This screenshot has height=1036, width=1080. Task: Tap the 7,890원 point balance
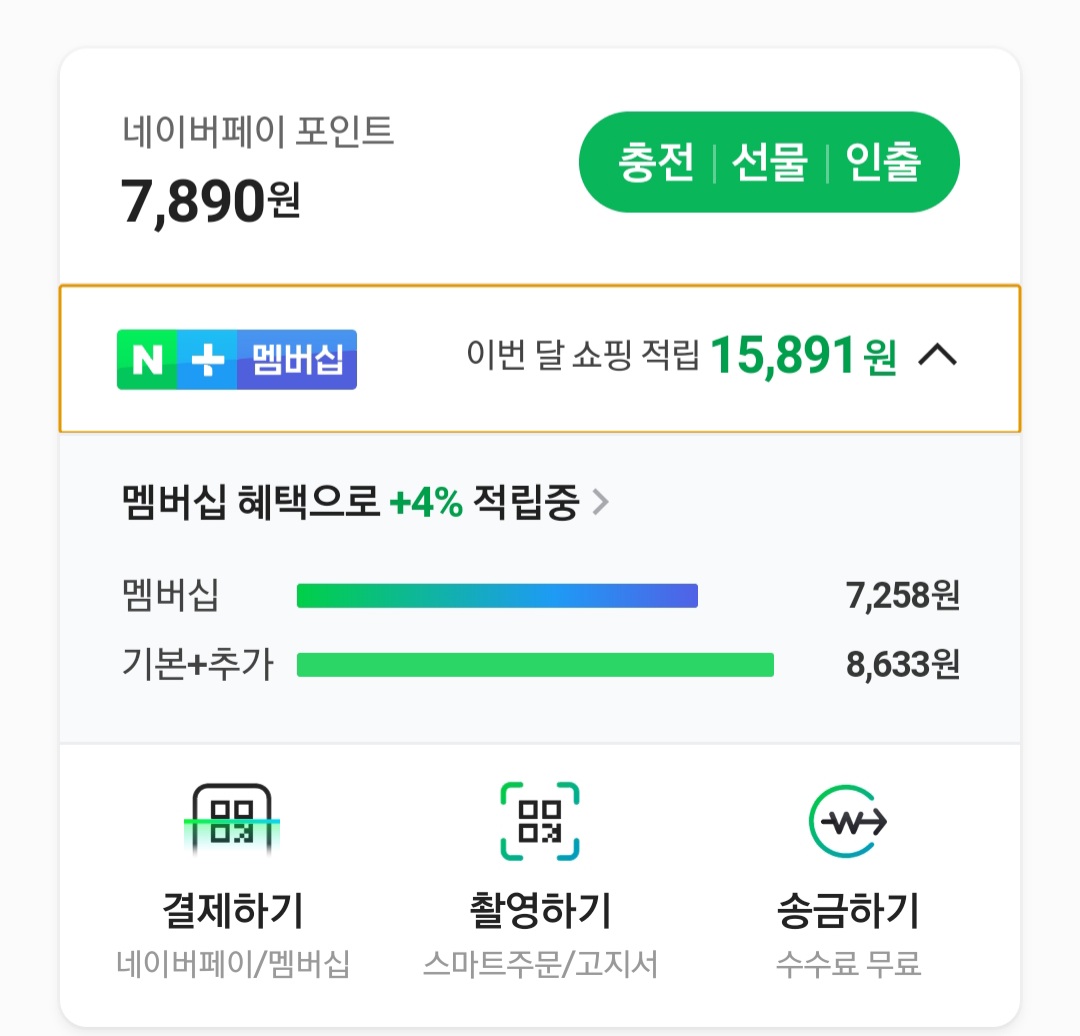click(x=210, y=200)
